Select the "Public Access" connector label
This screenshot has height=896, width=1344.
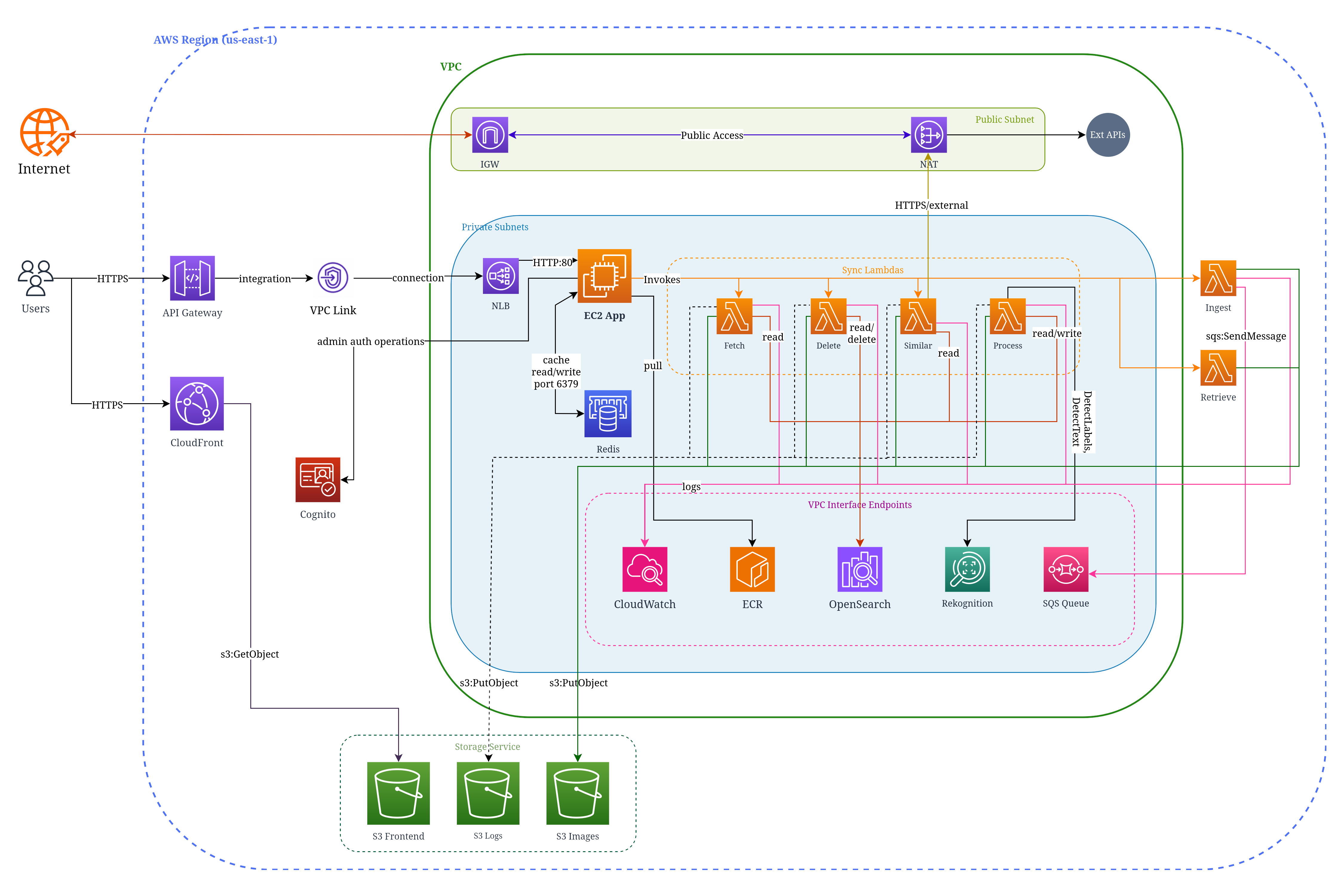[x=711, y=135]
